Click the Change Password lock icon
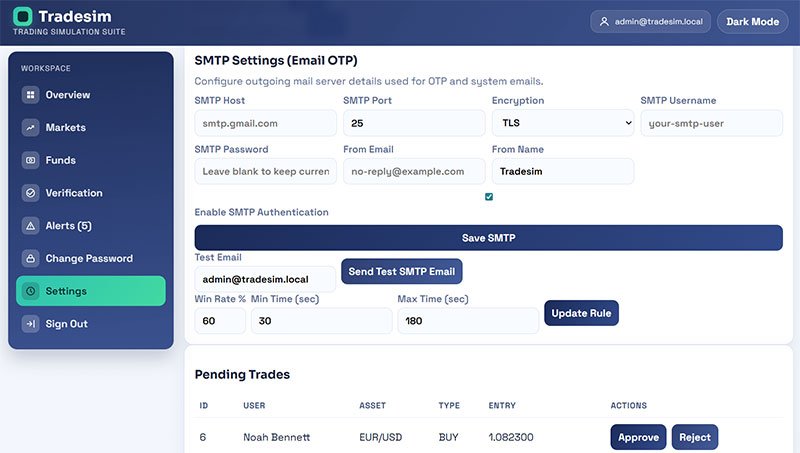Viewport: 800px width, 453px height. [x=31, y=258]
